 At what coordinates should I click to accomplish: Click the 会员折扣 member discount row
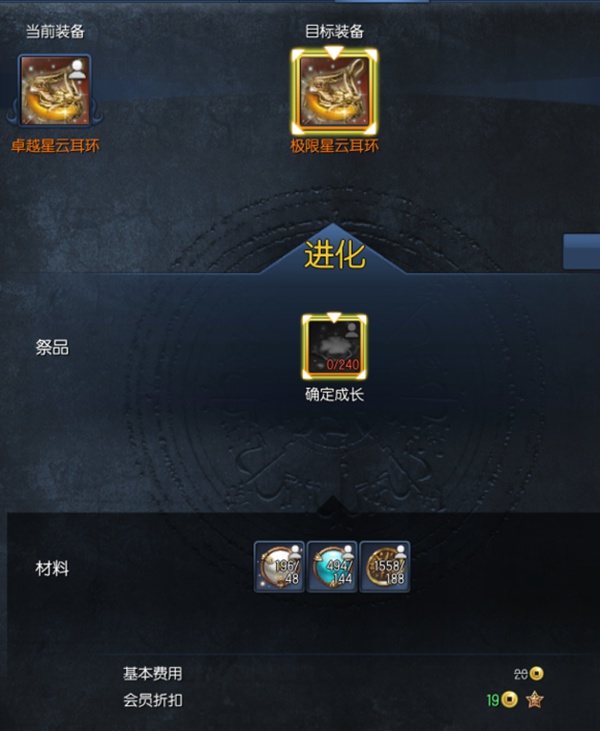pyautogui.click(x=333, y=700)
